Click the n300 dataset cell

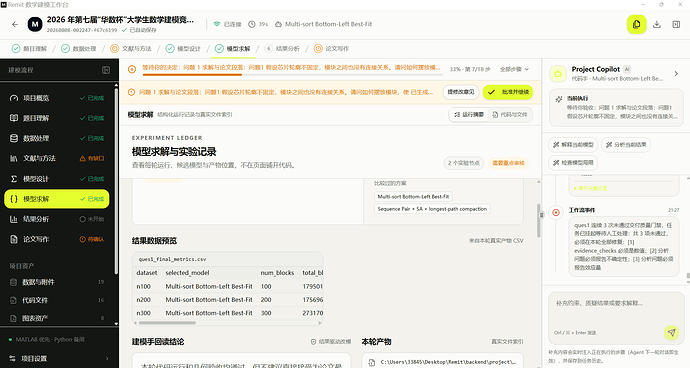coord(143,313)
